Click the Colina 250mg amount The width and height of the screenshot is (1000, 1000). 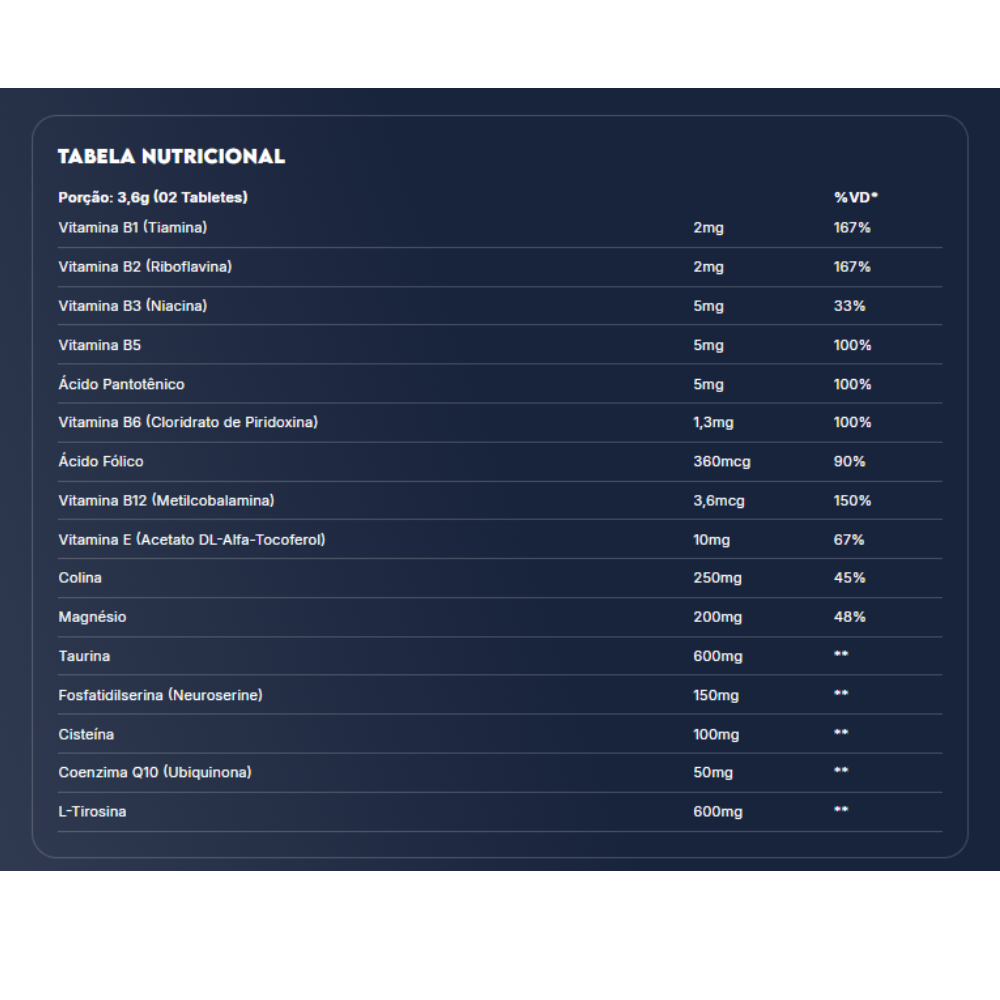click(717, 578)
